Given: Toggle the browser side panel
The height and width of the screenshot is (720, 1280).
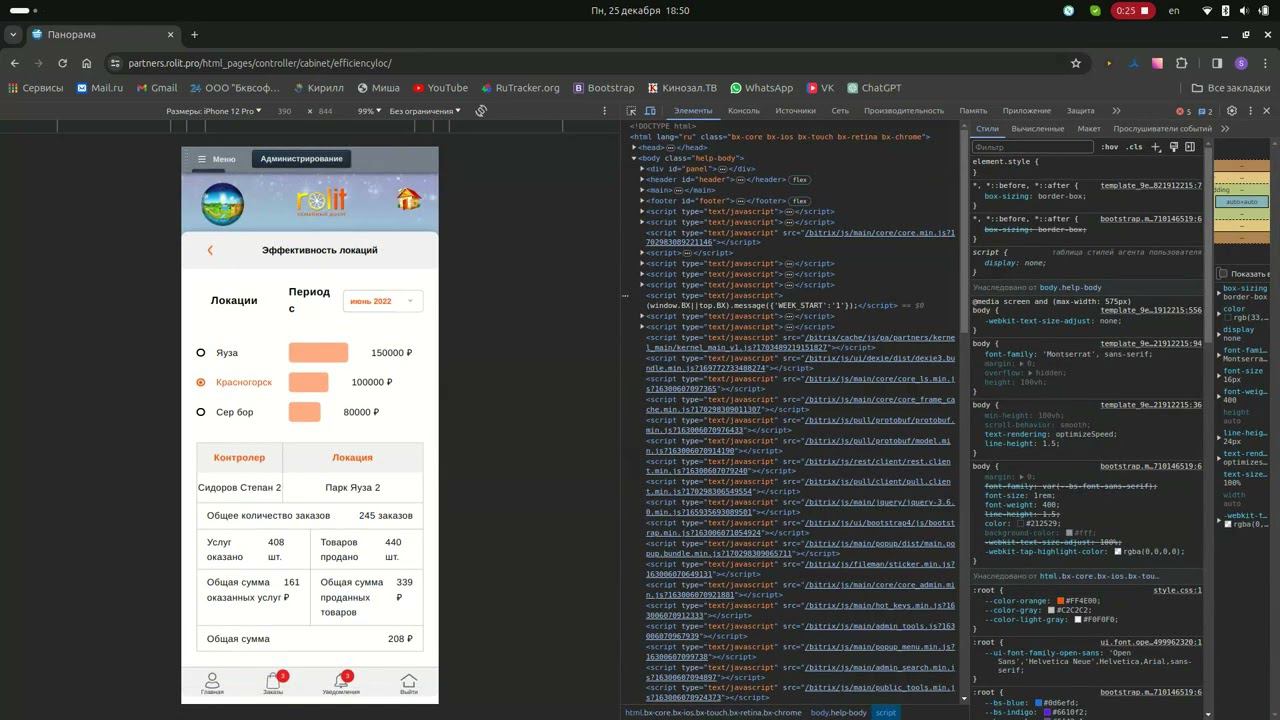Looking at the screenshot, I should pyautogui.click(x=1217, y=63).
